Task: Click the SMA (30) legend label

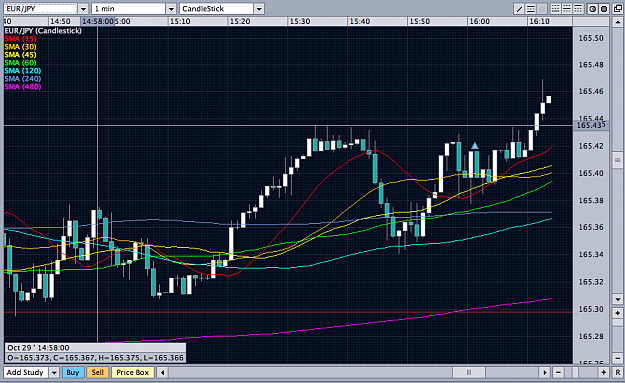Action: (20, 47)
